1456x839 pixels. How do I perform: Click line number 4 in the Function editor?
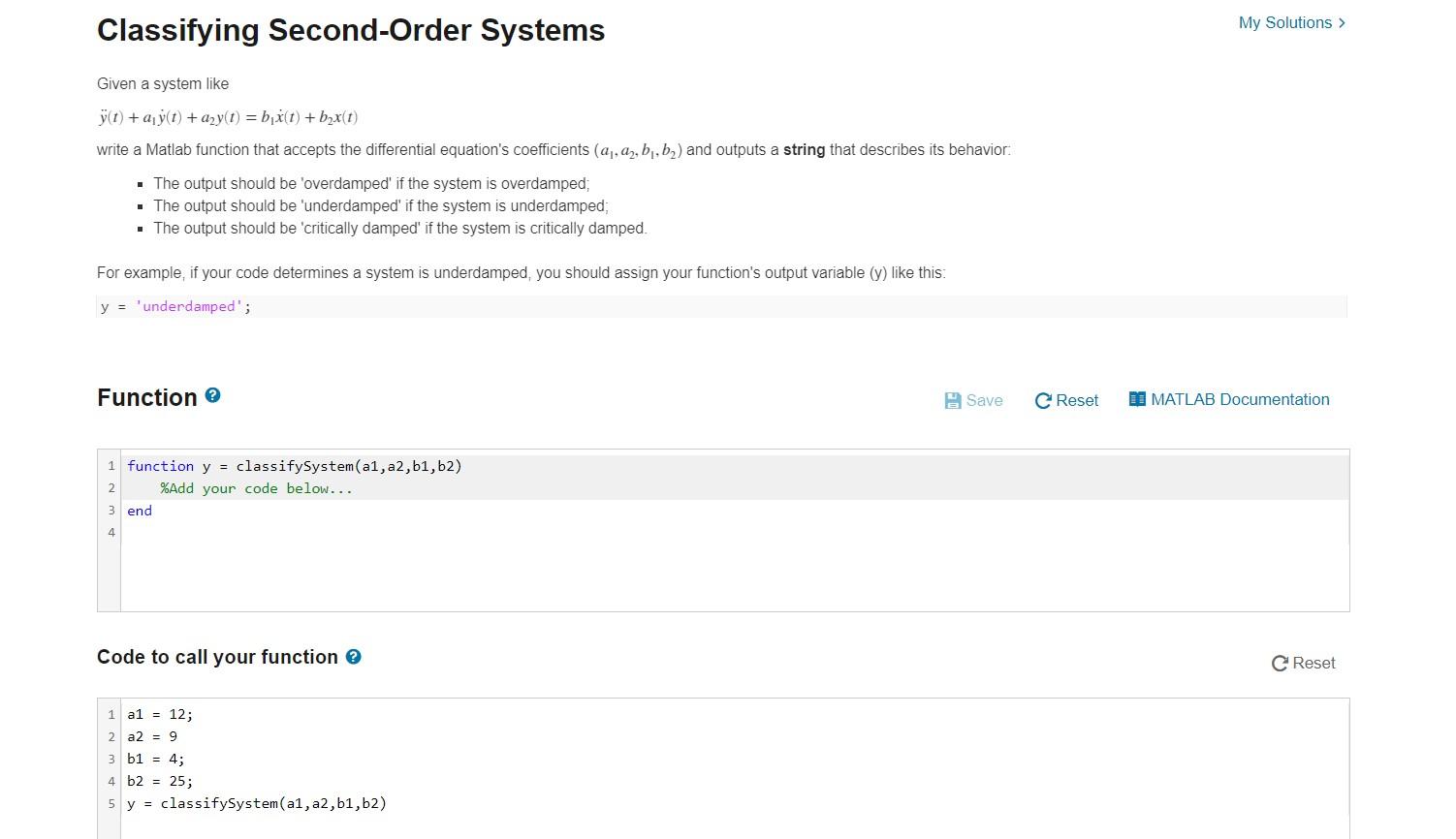click(111, 533)
